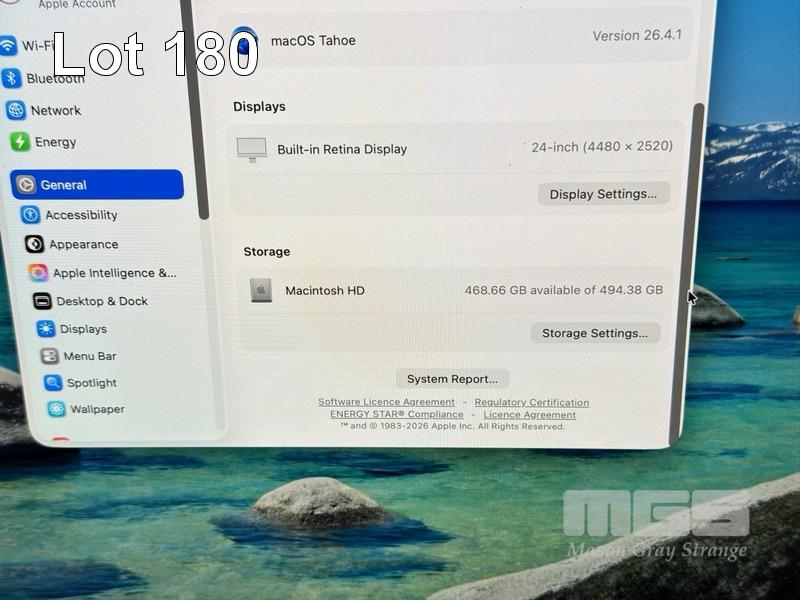This screenshot has height=600, width=800.
Task: Open the System Report... button
Action: [x=453, y=379]
